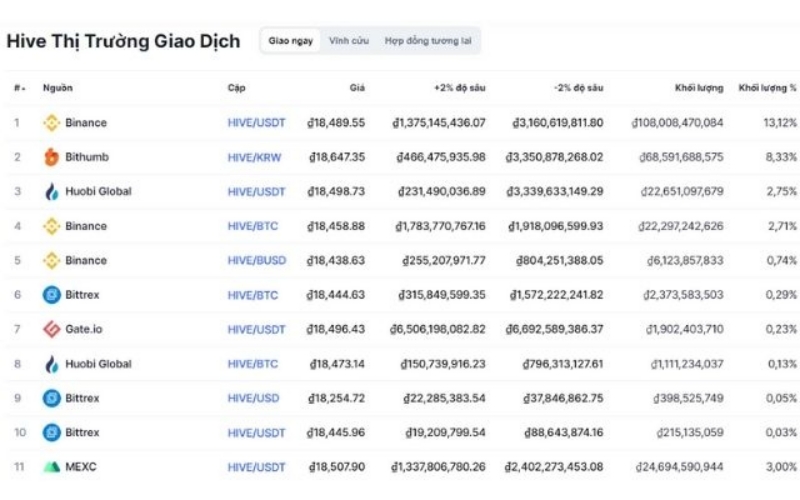800x500 pixels.
Task: Click Bittrex name in row 9
Action: [82, 398]
